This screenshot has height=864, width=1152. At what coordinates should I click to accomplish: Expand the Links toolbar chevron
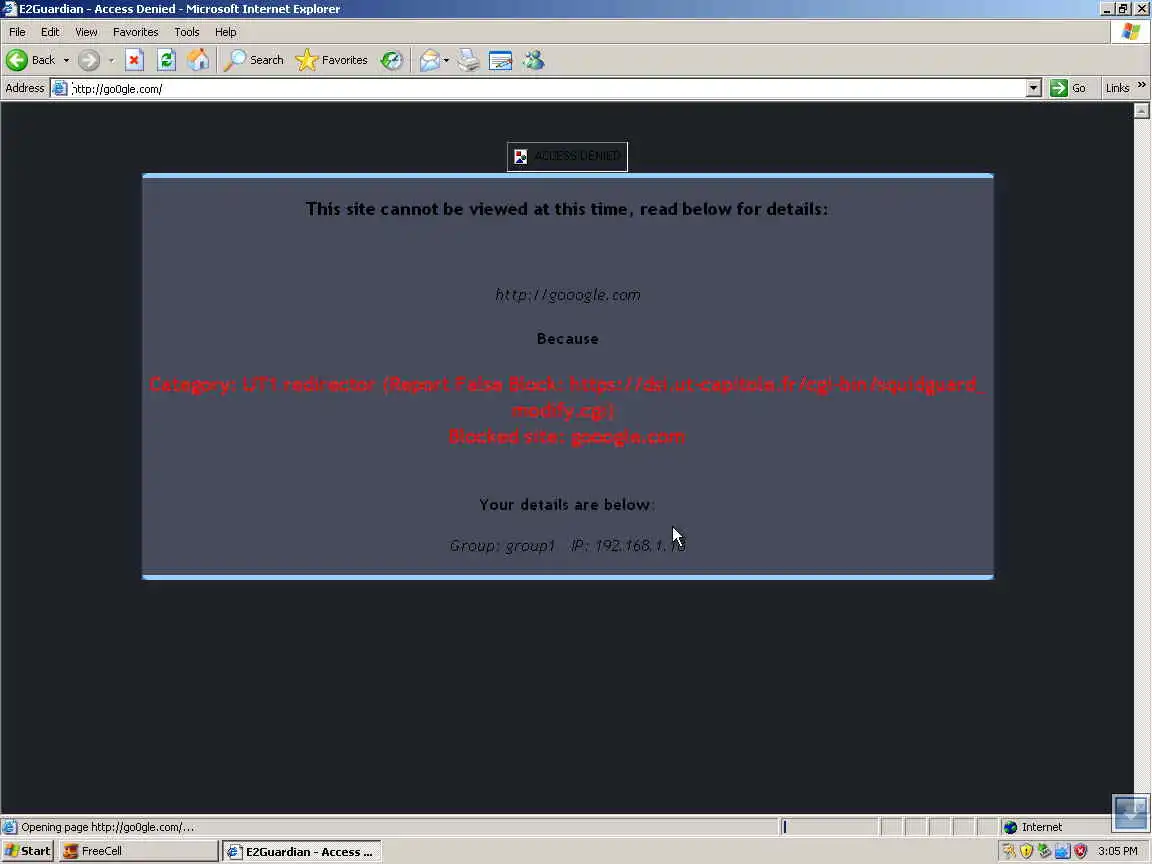click(1142, 85)
